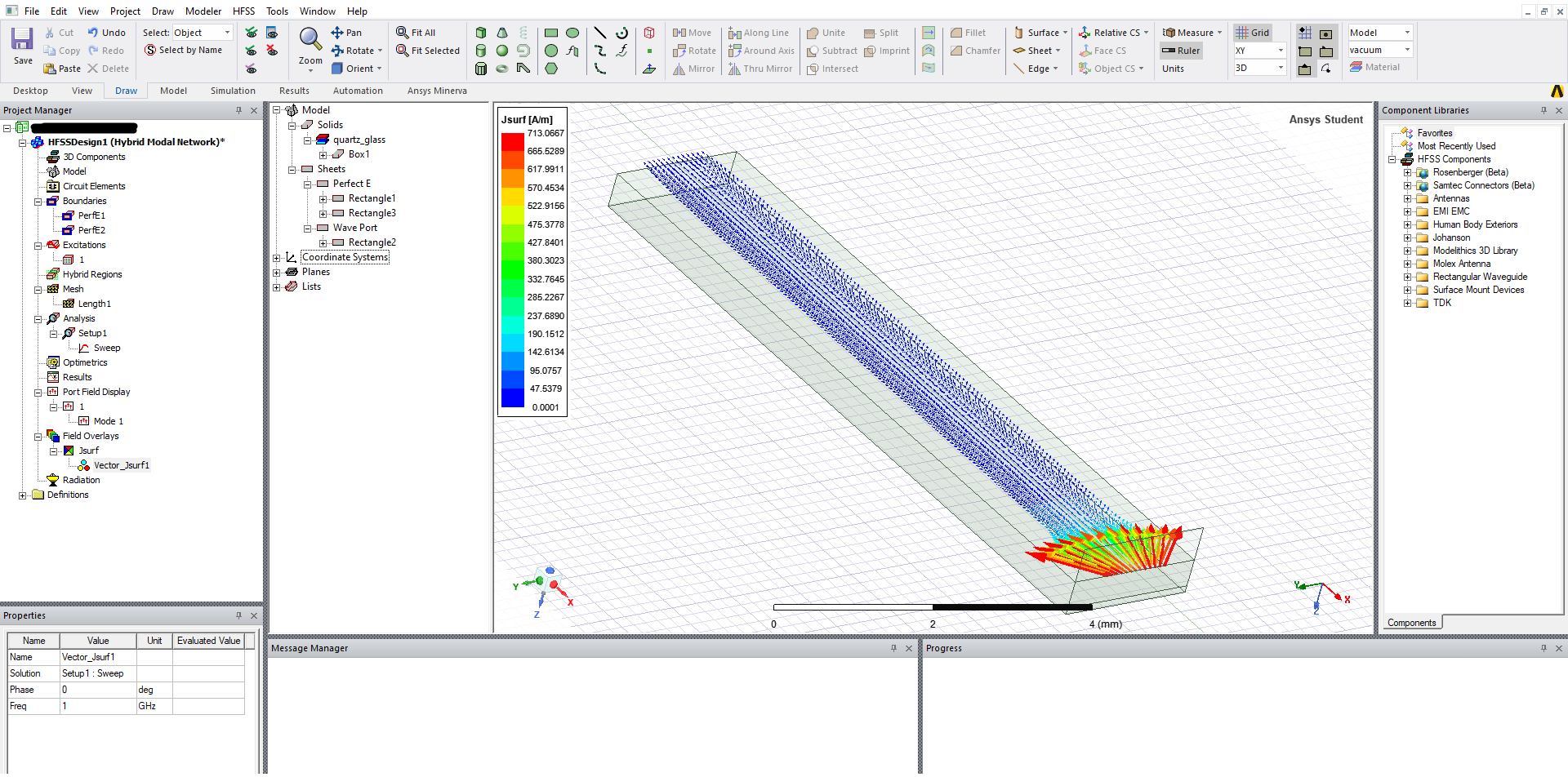Expand the Rosenberger (Beta) library folder

point(1407,172)
